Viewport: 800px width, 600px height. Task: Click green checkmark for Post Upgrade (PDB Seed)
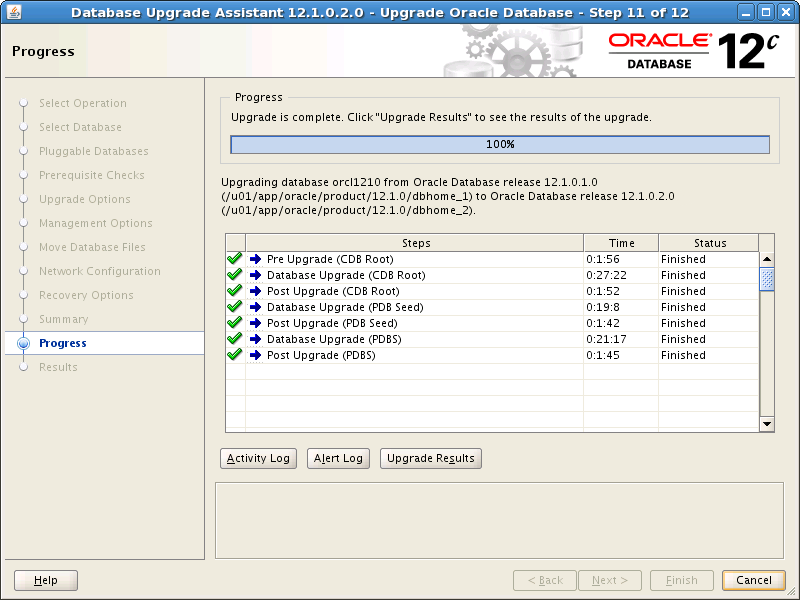coord(235,322)
